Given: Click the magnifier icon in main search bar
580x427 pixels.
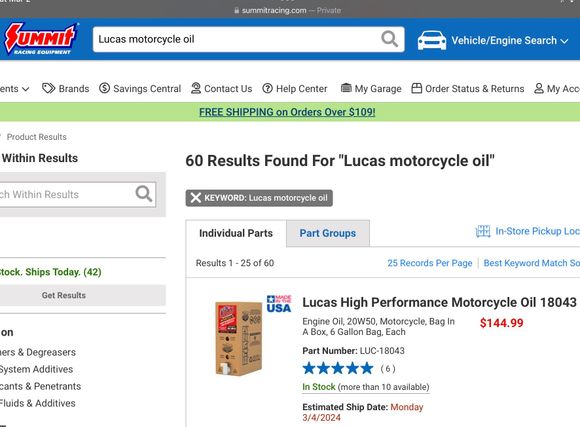Looking at the screenshot, I should 390,39.
